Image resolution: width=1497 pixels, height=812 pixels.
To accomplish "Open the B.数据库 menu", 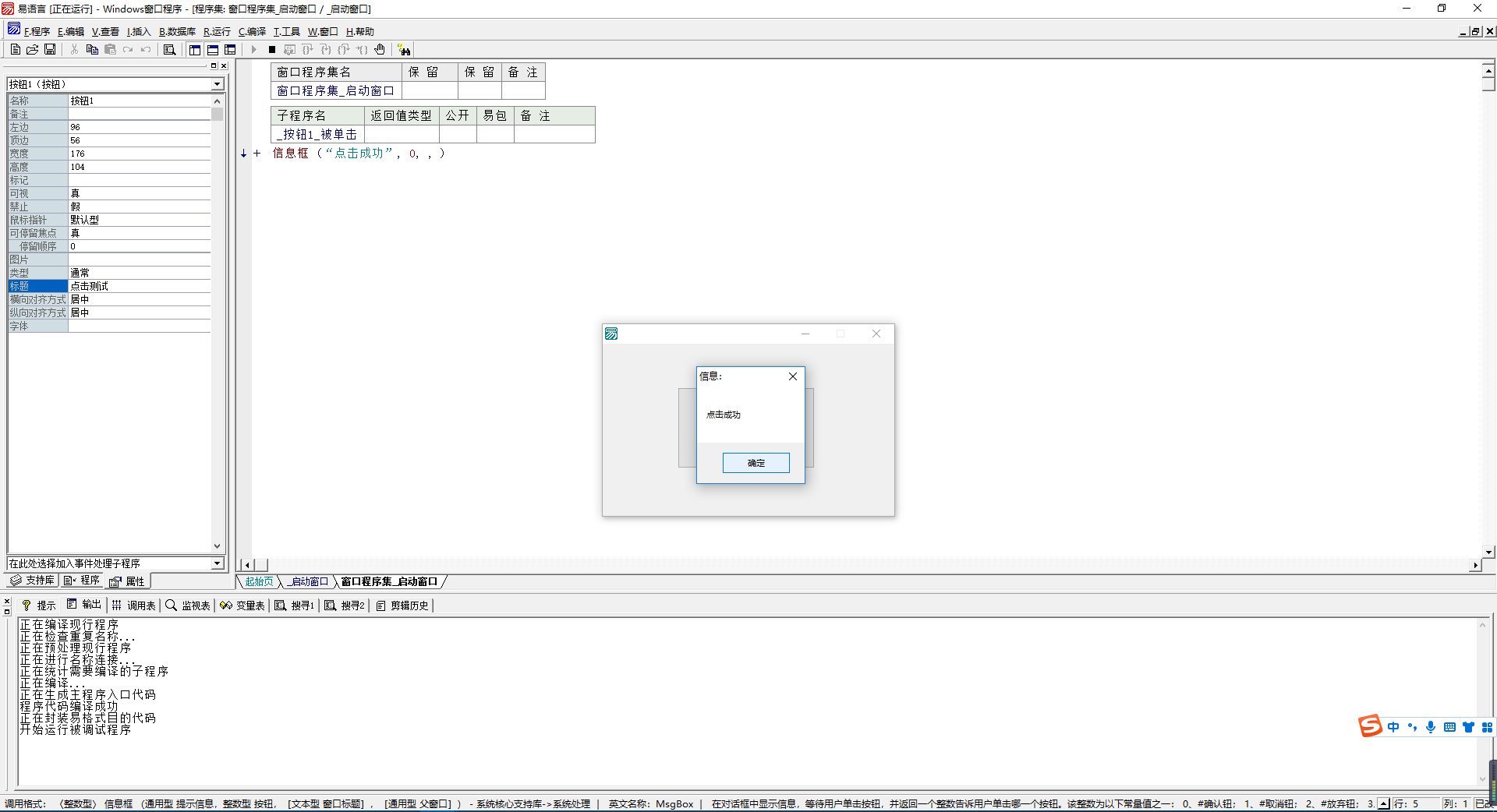I will pos(177,31).
